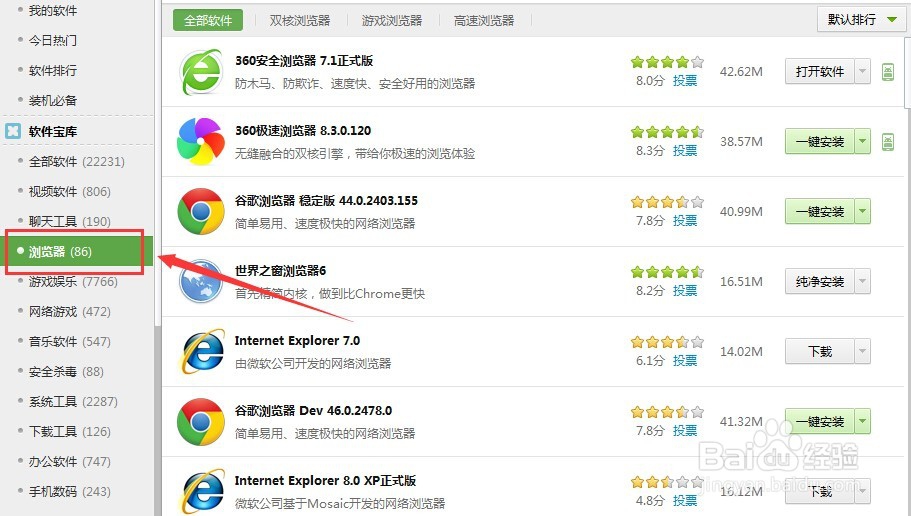
Task: Click Android phone icon for 360安全浏览器
Action: (888, 72)
